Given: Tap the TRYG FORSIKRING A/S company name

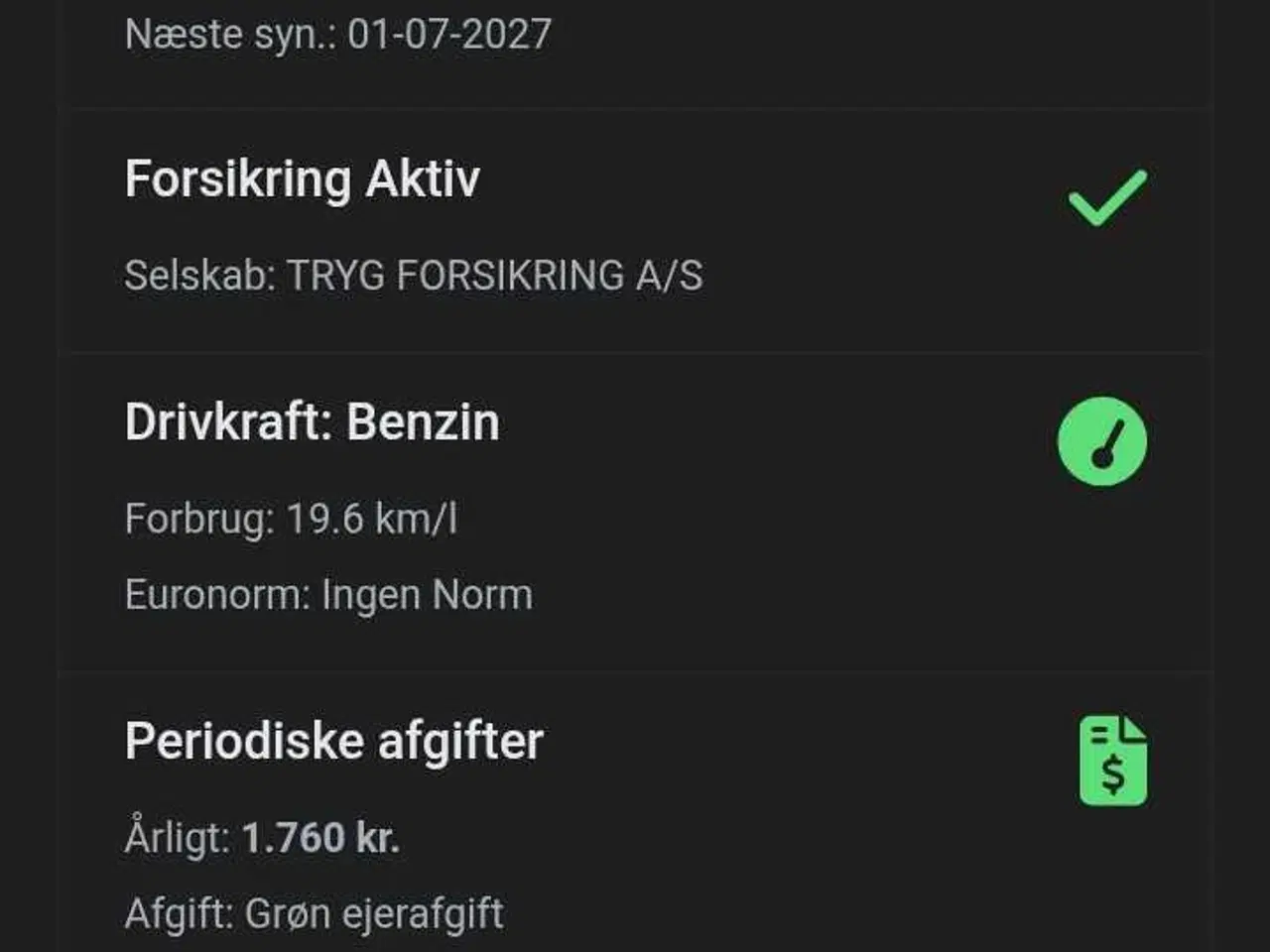Looking at the screenshot, I should pyautogui.click(x=495, y=276).
